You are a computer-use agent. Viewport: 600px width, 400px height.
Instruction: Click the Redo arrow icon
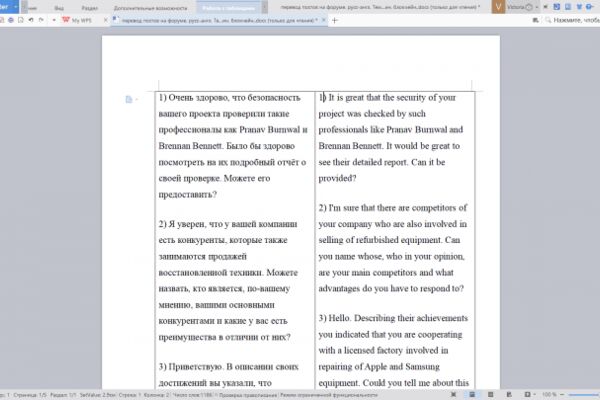pos(41,20)
